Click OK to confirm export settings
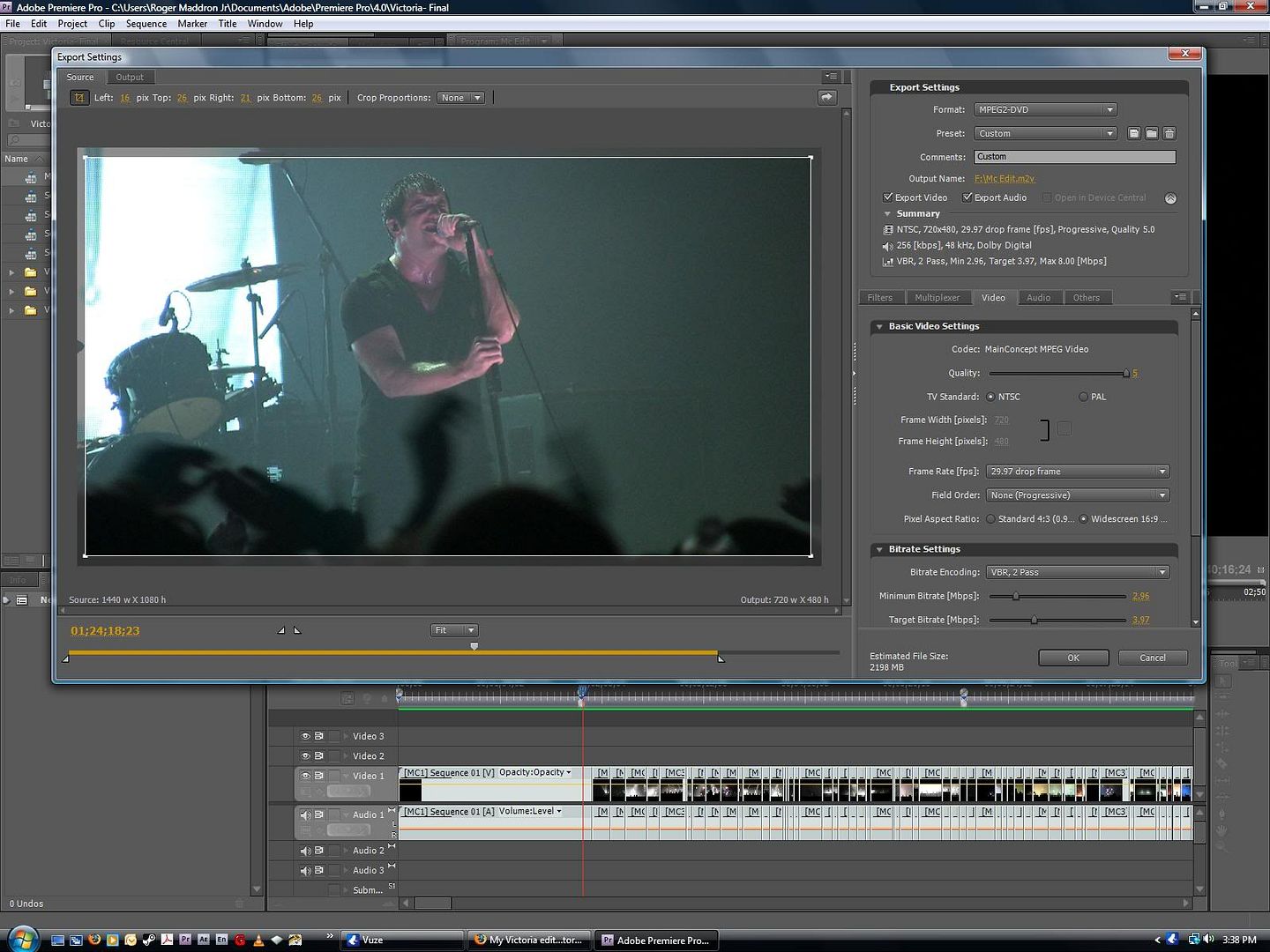 [1073, 658]
